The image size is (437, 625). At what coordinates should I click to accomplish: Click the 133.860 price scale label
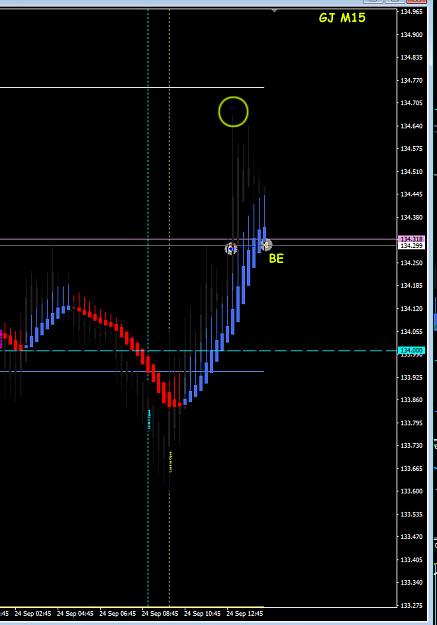click(411, 399)
